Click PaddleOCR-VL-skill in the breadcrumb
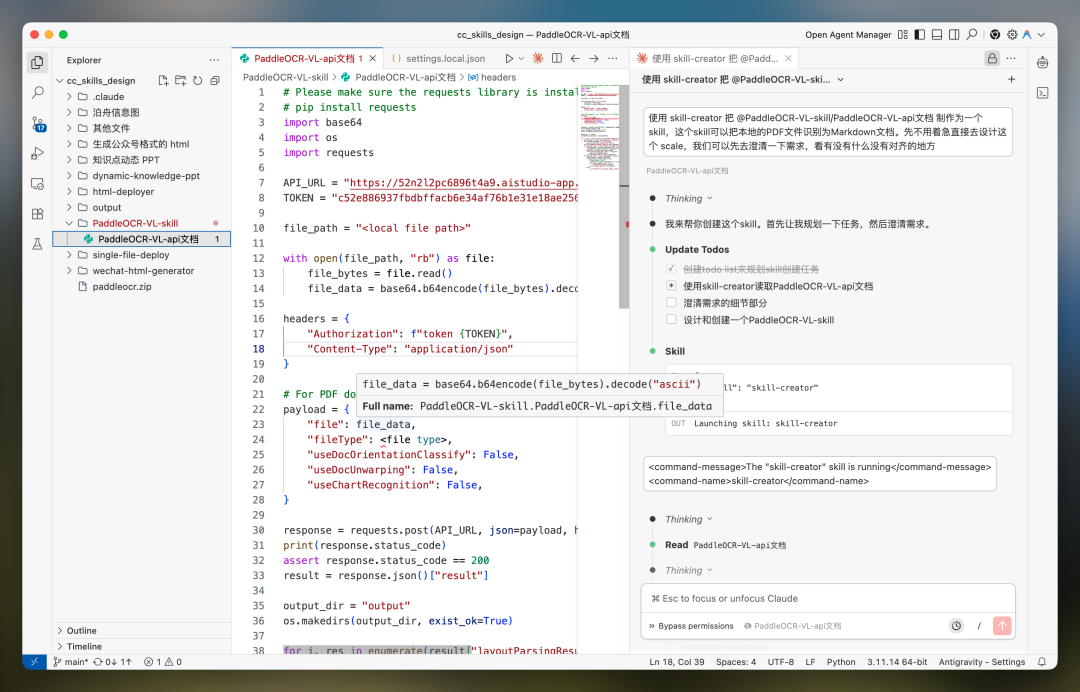Image resolution: width=1080 pixels, height=692 pixels. coord(286,77)
